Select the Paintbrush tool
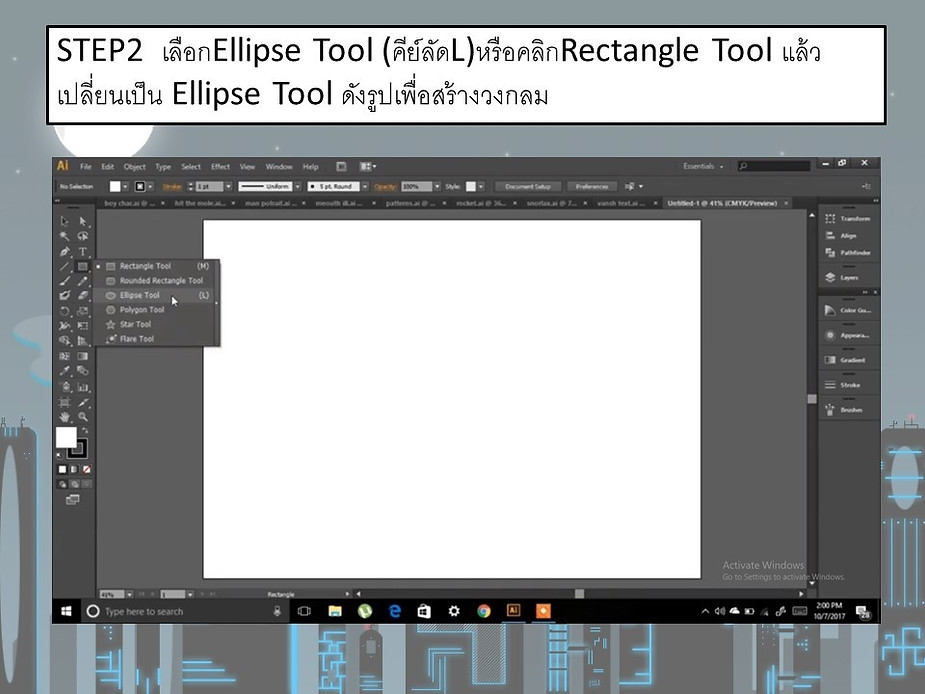Viewport: 925px width, 694px height. (64, 281)
